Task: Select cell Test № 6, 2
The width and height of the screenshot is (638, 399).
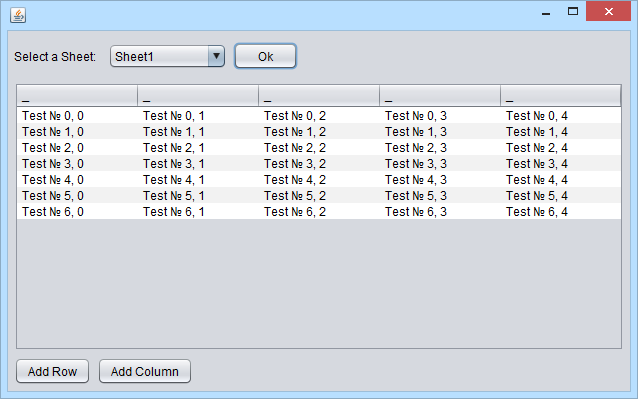Action: 319,211
